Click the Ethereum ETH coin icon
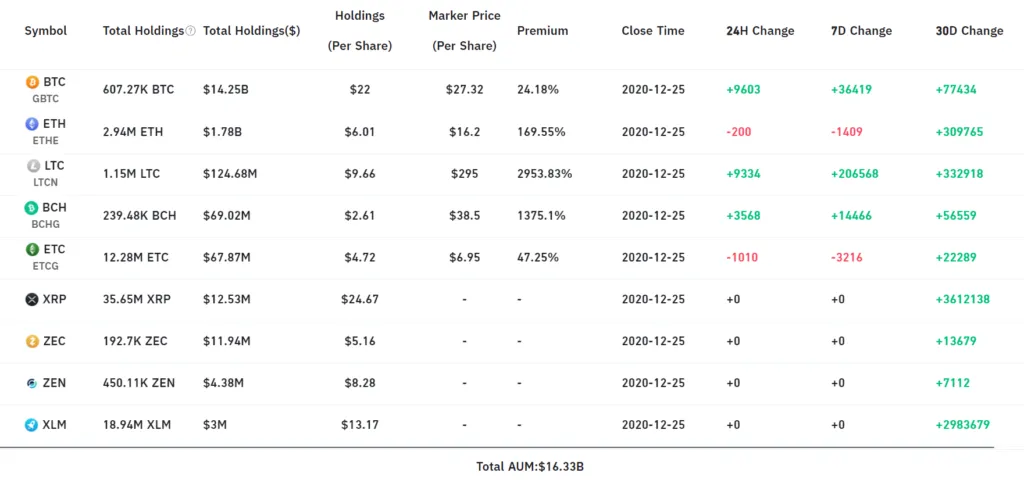Image resolution: width=1024 pixels, height=480 pixels. click(32, 124)
